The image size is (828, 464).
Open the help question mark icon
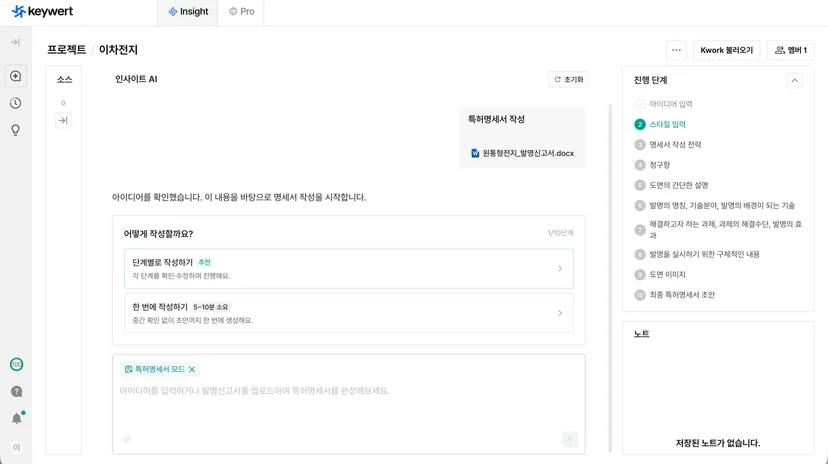[x=16, y=392]
